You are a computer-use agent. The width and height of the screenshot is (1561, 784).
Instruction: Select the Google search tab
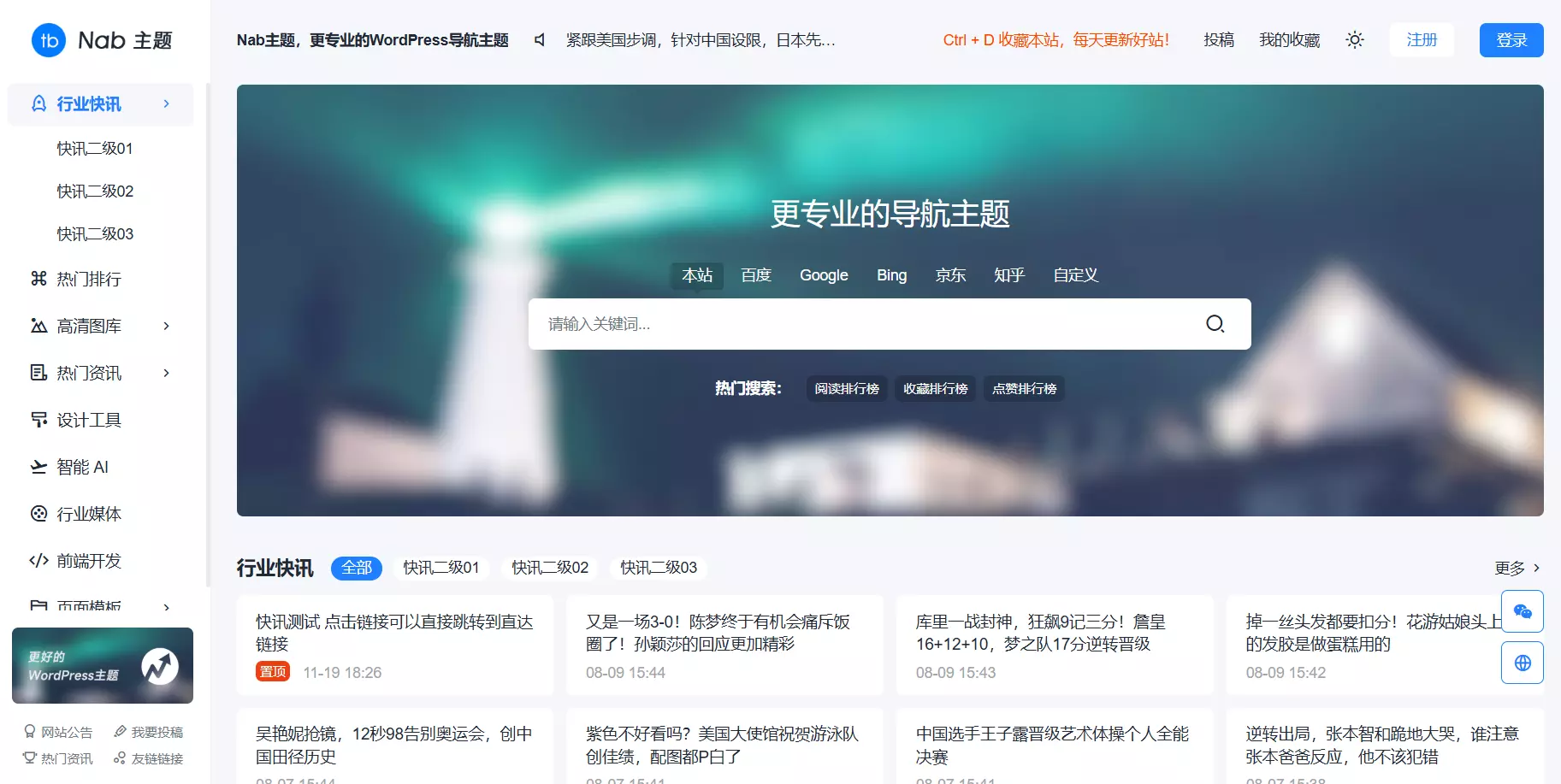[x=823, y=274]
